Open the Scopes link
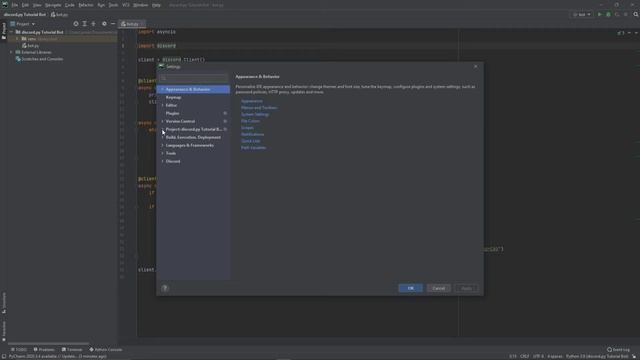Viewport: 640px width, 360px height. pos(247,128)
